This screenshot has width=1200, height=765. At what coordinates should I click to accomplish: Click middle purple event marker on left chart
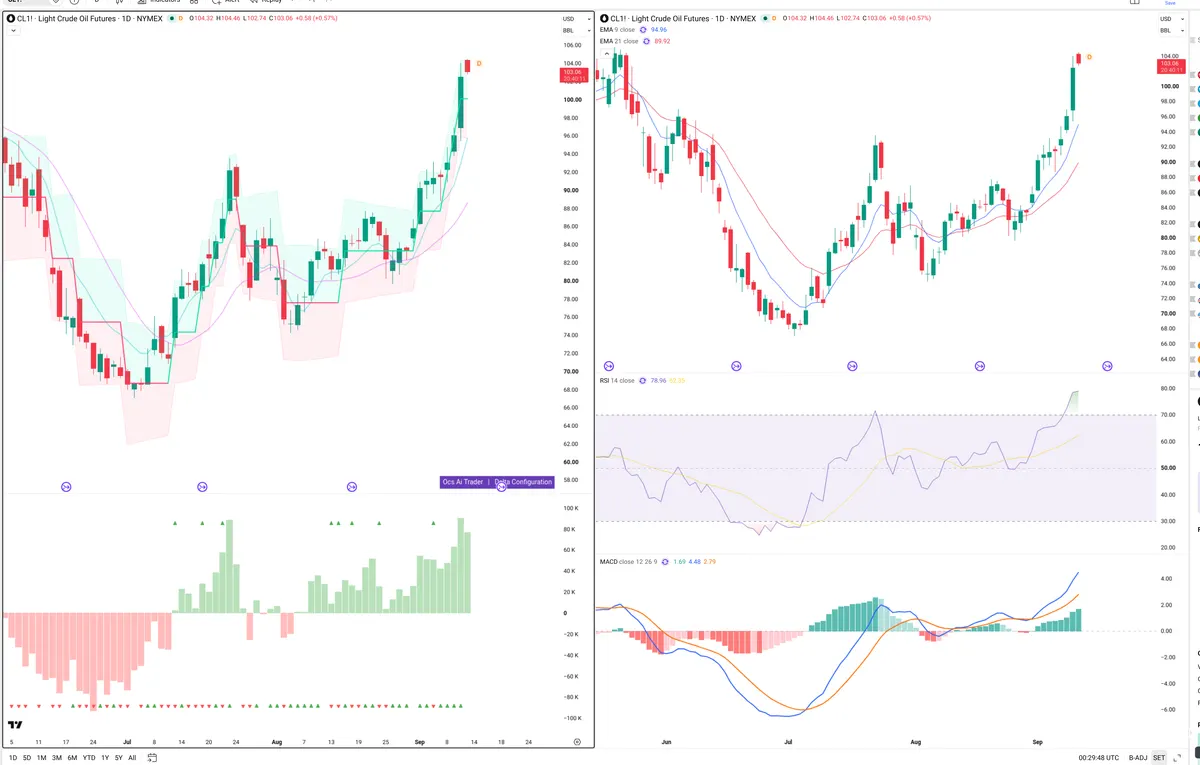(x=202, y=487)
